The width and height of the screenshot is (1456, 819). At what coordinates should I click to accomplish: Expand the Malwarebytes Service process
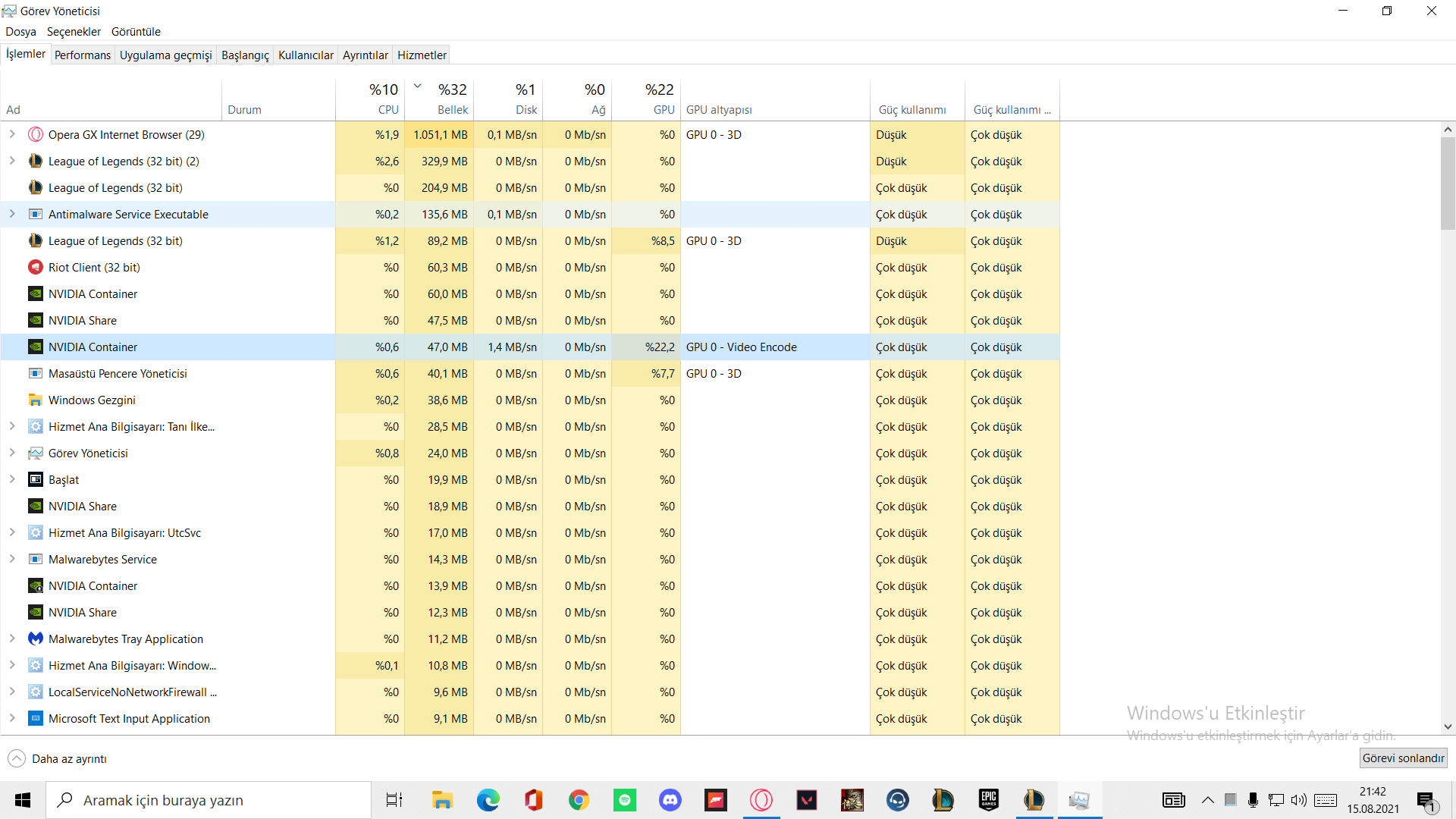tap(12, 559)
